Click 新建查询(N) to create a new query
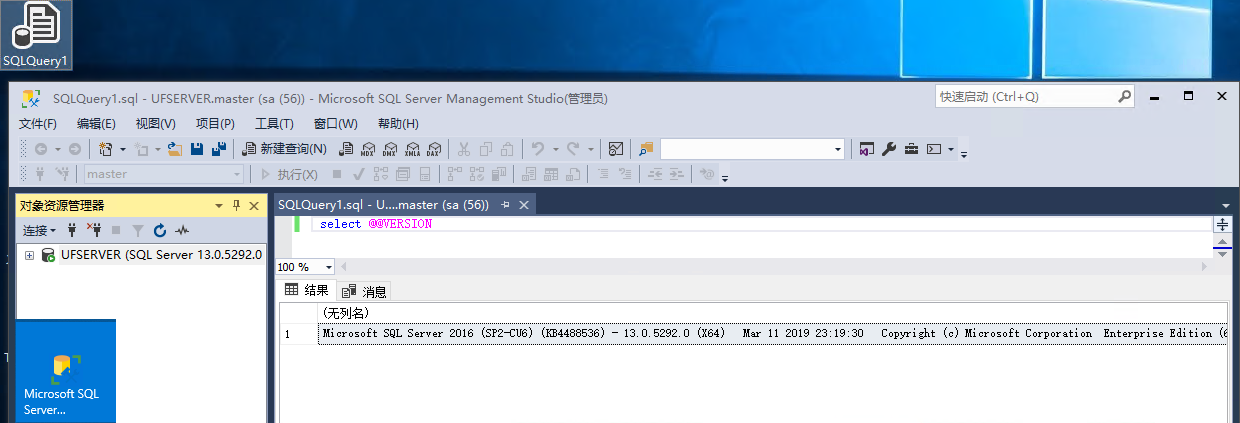Screen dimensions: 1240x423 [285, 149]
